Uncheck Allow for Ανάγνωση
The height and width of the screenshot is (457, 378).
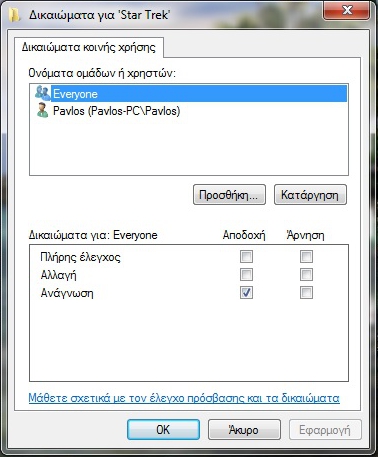point(246,293)
